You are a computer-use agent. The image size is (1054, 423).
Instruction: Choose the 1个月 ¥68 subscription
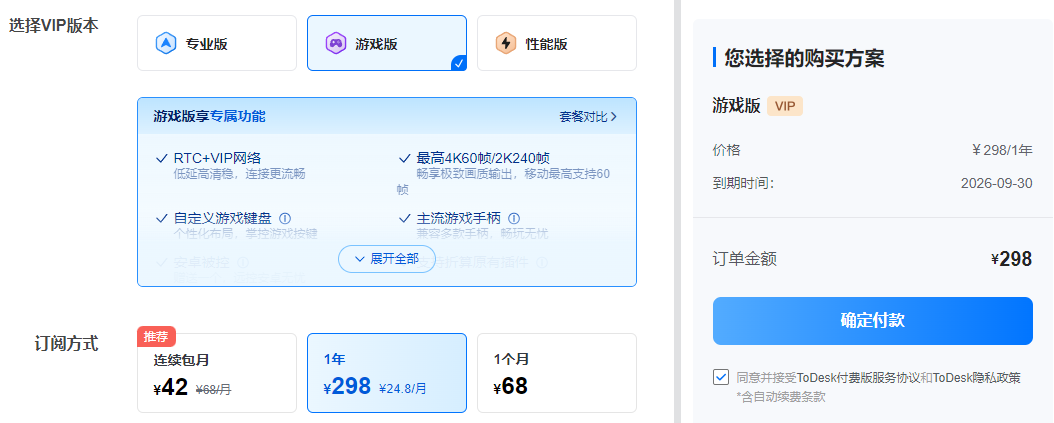pos(557,373)
